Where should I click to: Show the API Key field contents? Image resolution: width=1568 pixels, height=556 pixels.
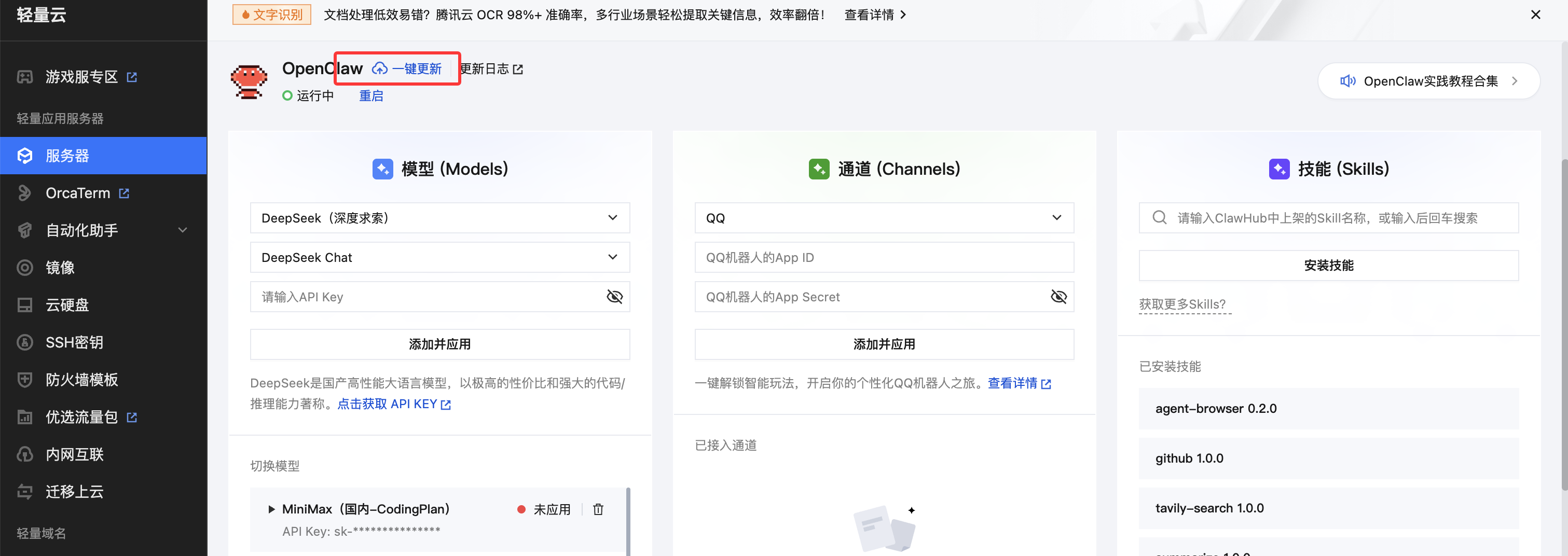click(x=614, y=297)
